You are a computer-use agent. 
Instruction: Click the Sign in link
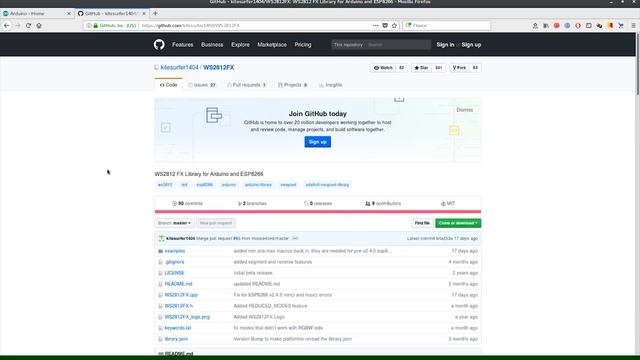click(x=445, y=44)
